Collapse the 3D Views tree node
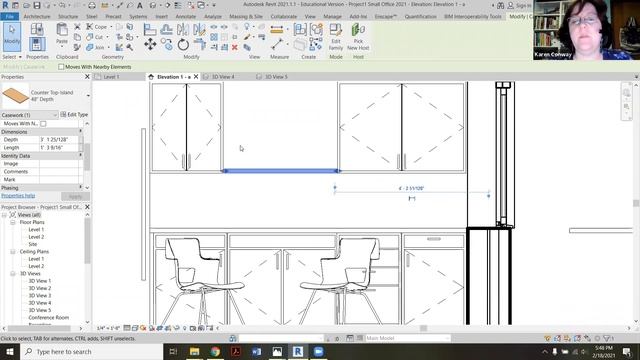 pyautogui.click(x=13, y=273)
